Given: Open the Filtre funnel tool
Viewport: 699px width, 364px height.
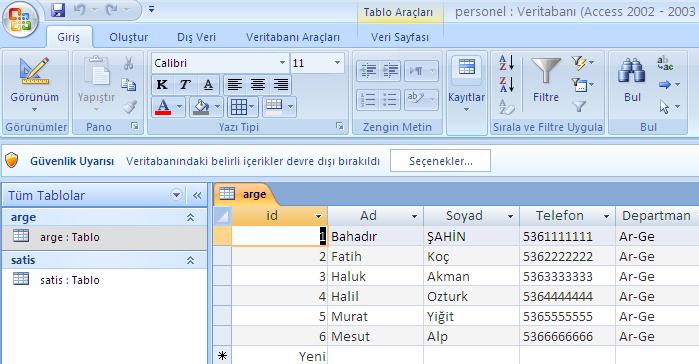Looking at the screenshot, I should coord(546,80).
